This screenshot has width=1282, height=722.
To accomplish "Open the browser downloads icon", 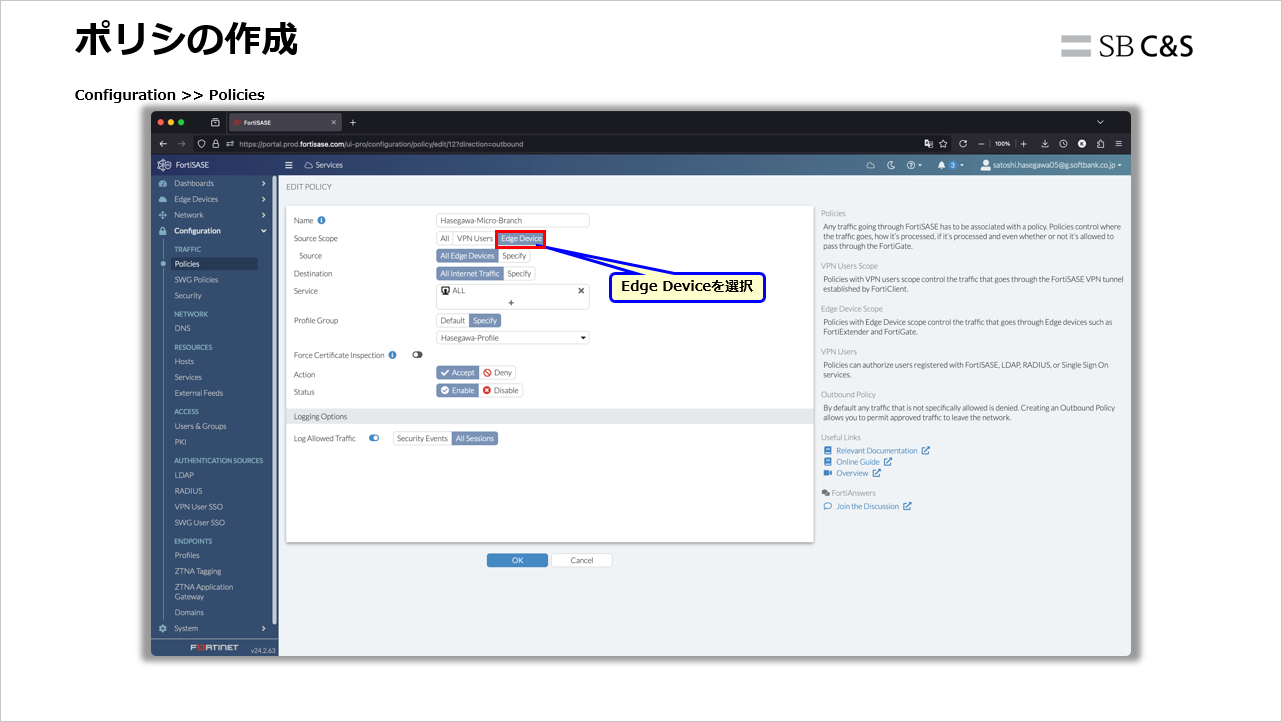I will click(x=1045, y=143).
